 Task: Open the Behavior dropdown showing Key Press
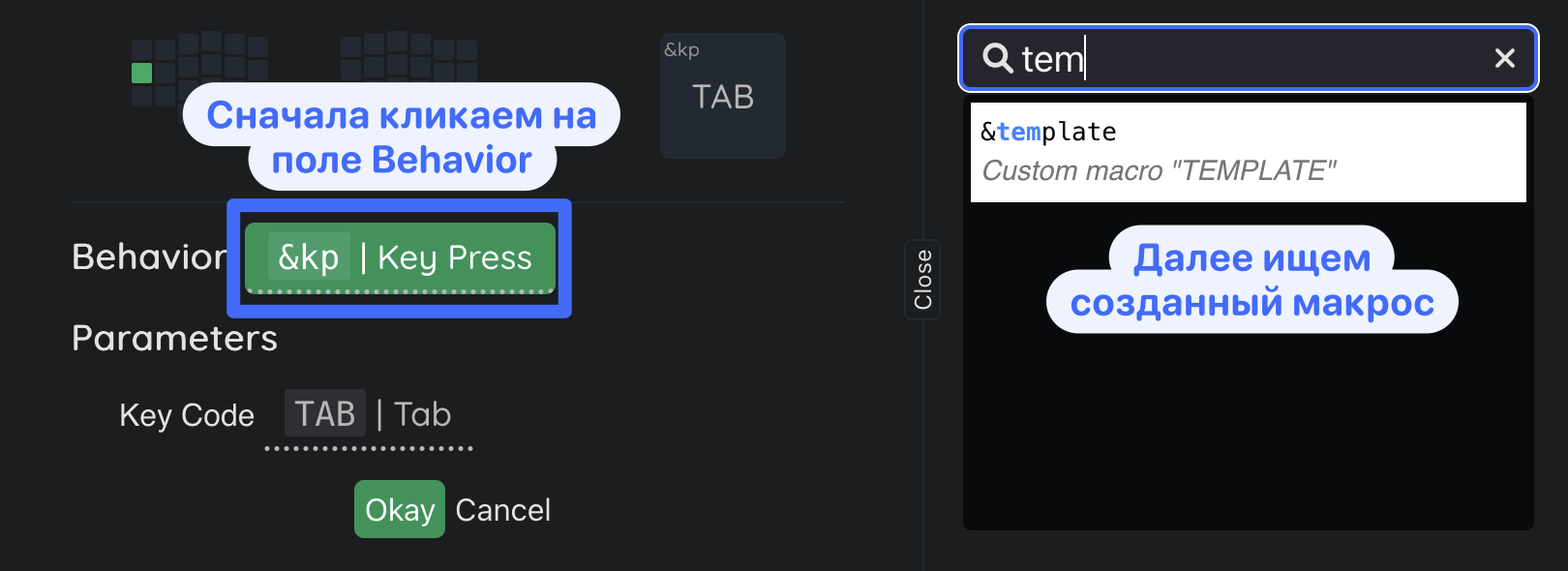coord(455,257)
